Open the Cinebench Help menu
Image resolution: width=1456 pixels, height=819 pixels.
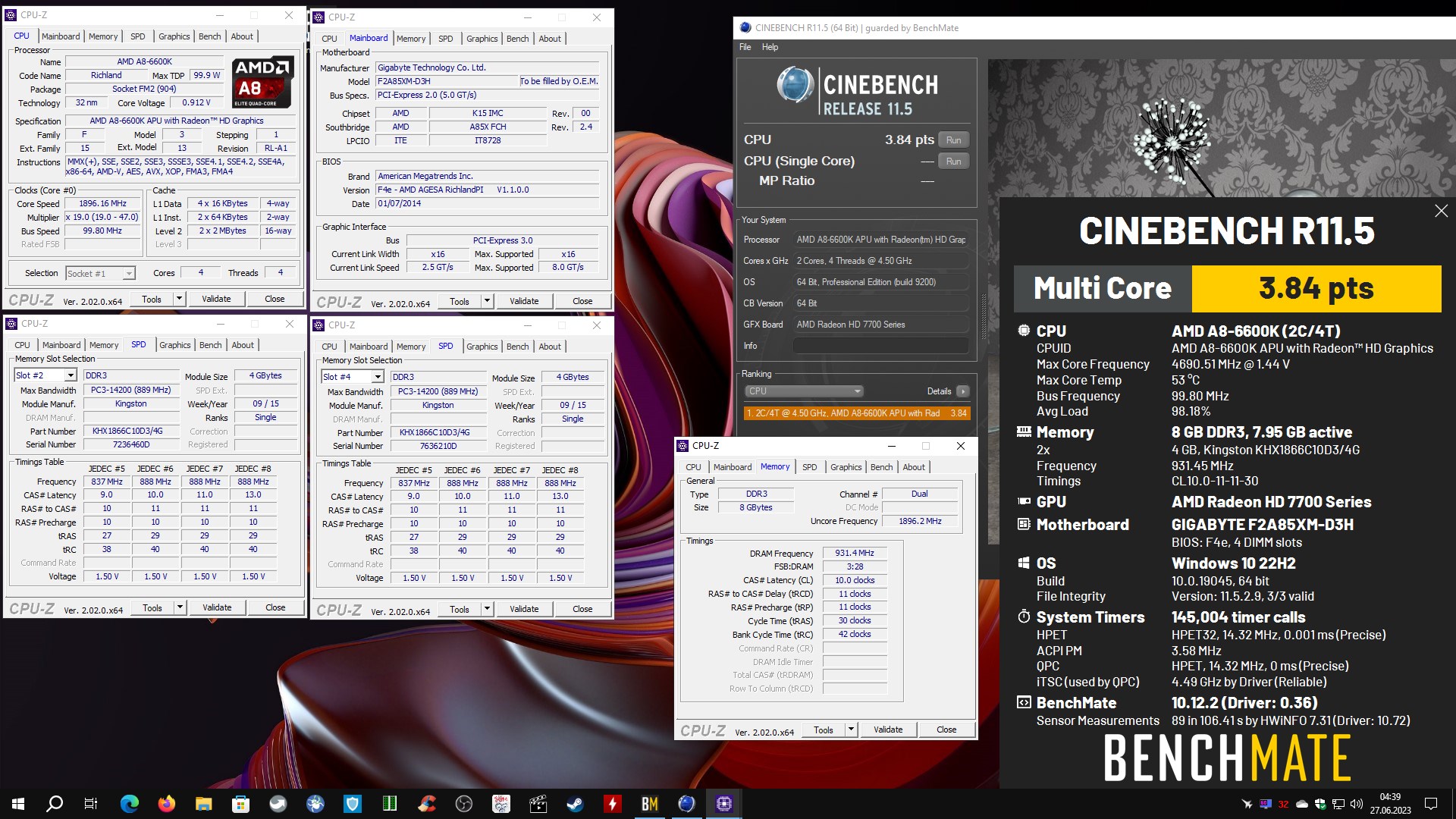(x=770, y=47)
